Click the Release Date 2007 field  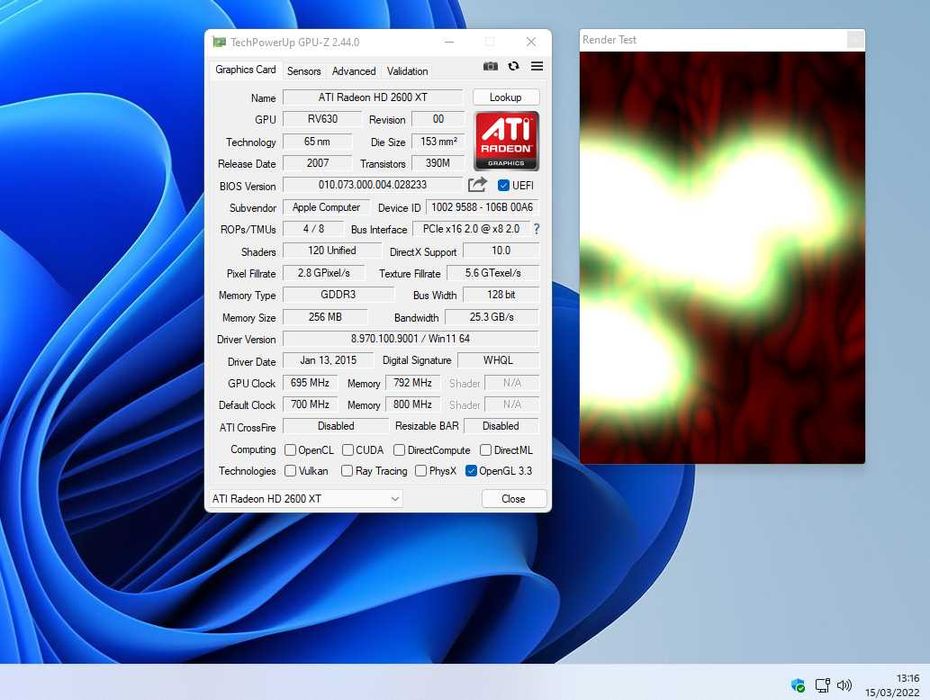[x=317, y=163]
